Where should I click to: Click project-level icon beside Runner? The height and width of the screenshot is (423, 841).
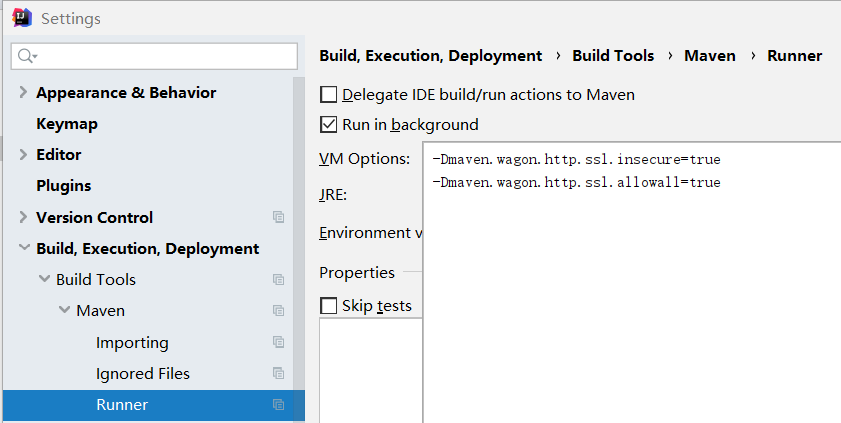[x=278, y=404]
